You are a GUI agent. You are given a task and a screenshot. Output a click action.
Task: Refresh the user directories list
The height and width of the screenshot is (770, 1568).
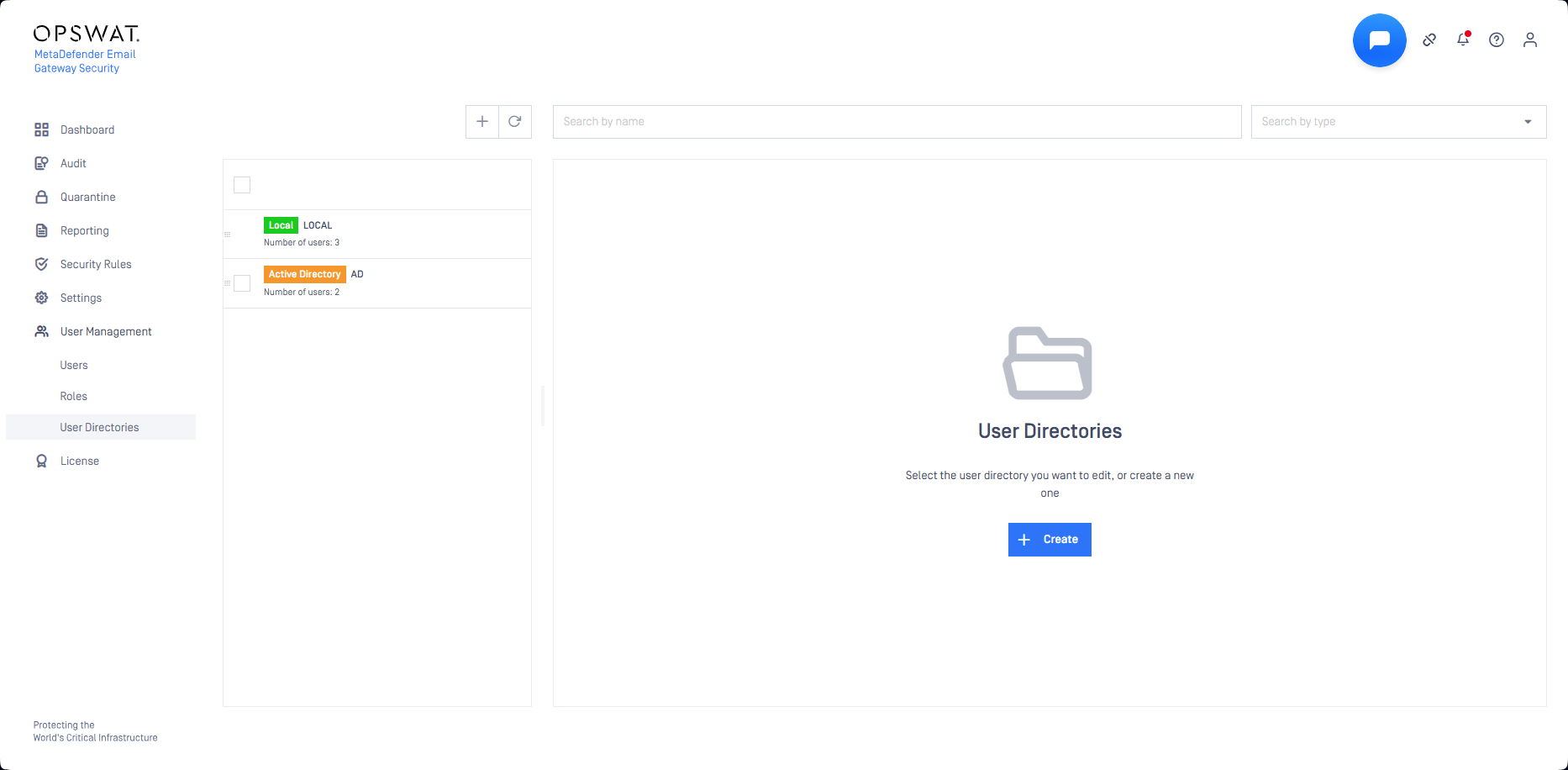[515, 122]
